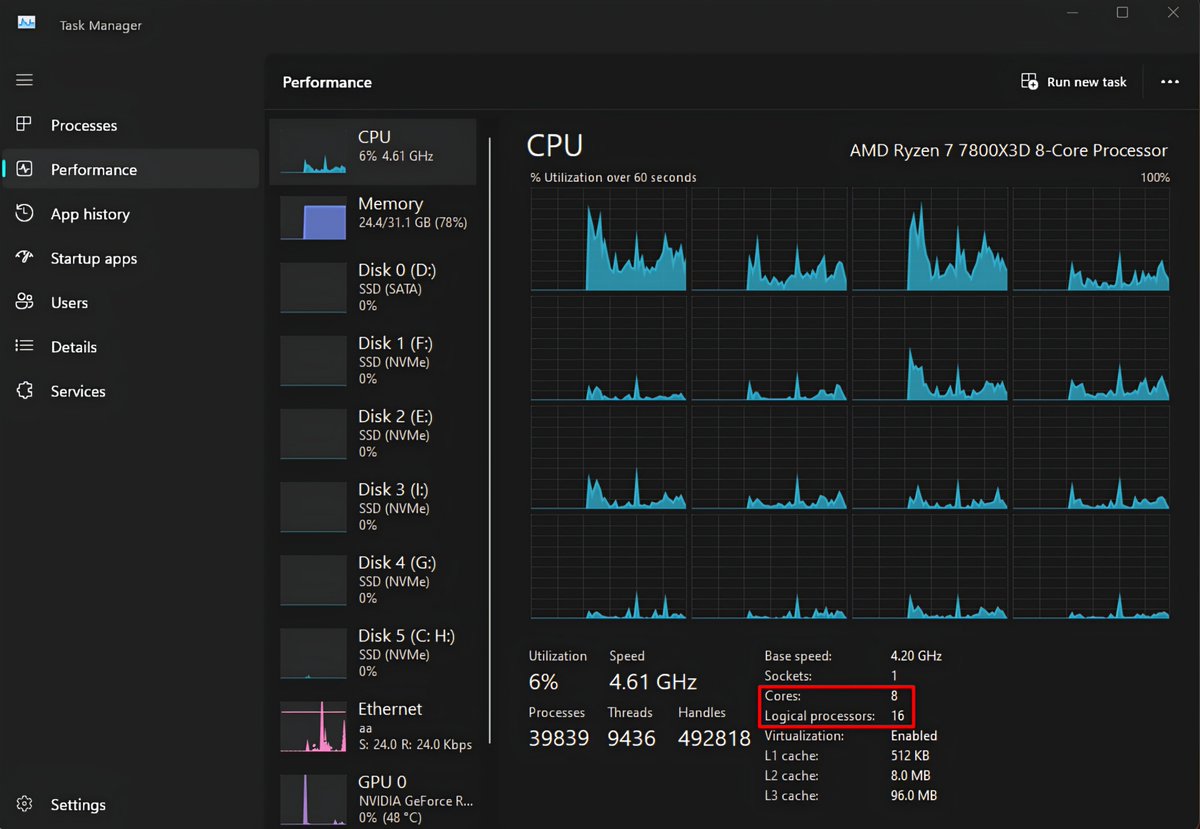Click the Performance page heading
This screenshot has width=1200, height=829.
[x=327, y=82]
